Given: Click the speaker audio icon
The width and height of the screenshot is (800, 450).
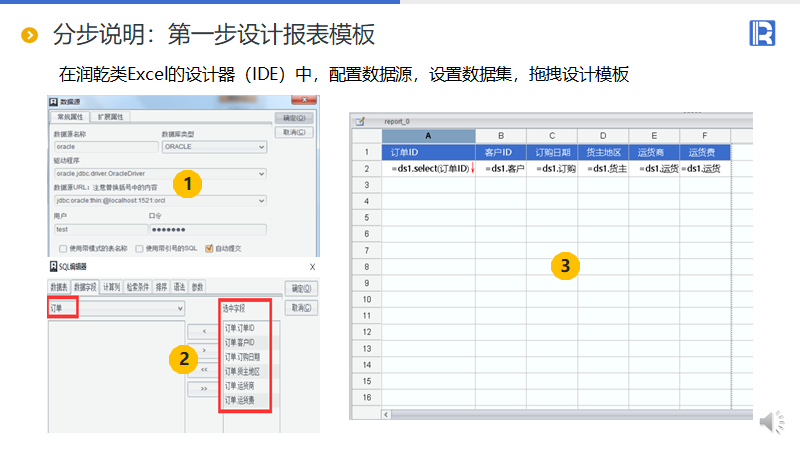Looking at the screenshot, I should click(771, 423).
